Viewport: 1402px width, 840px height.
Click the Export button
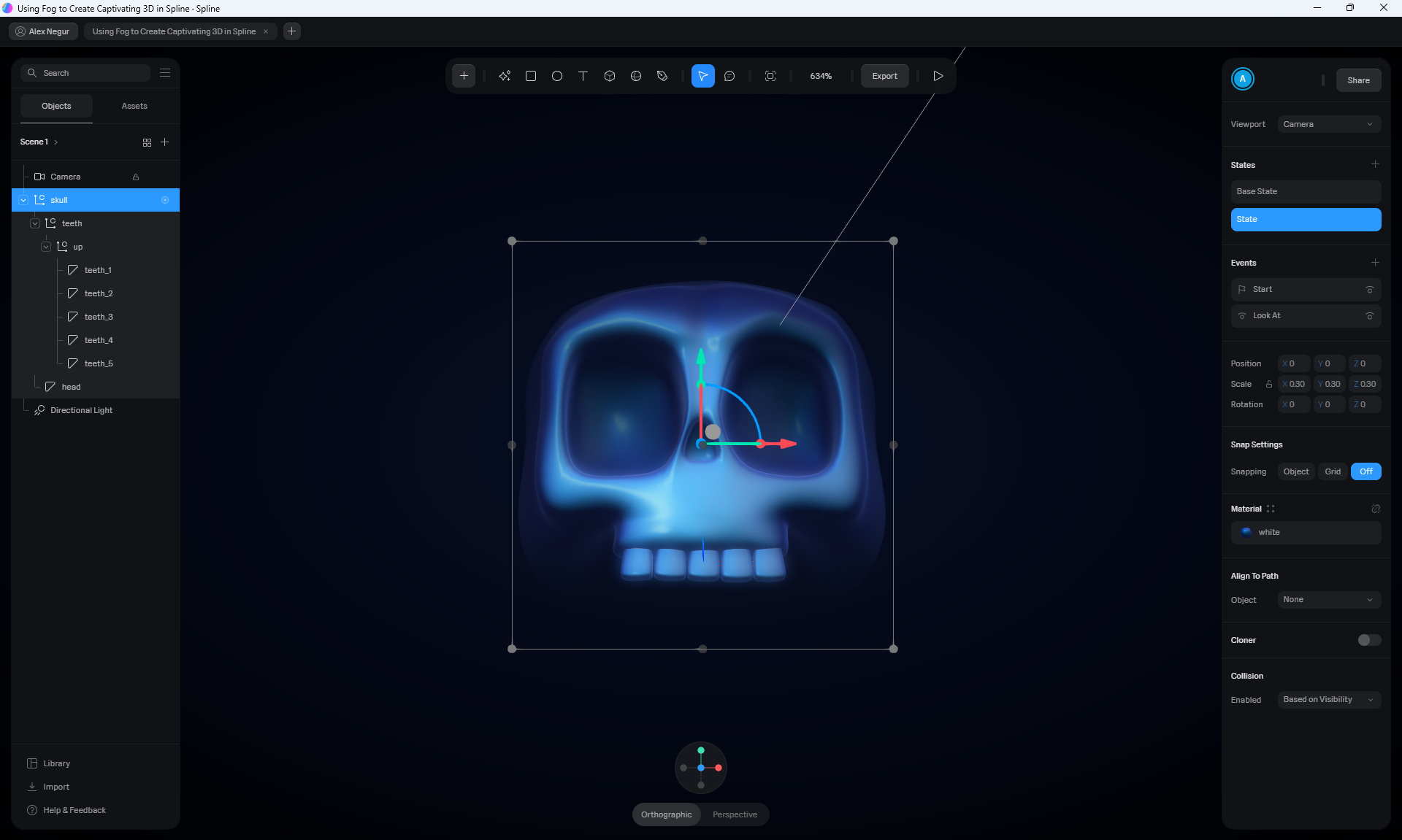coord(884,76)
